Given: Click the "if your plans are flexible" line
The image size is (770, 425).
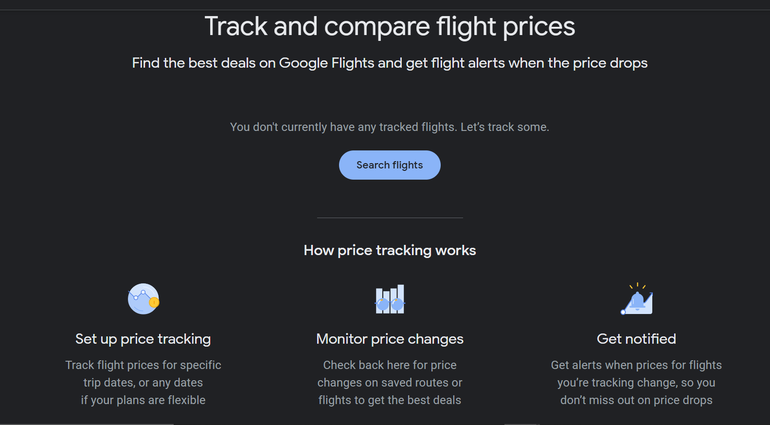Looking at the screenshot, I should click(x=143, y=401).
